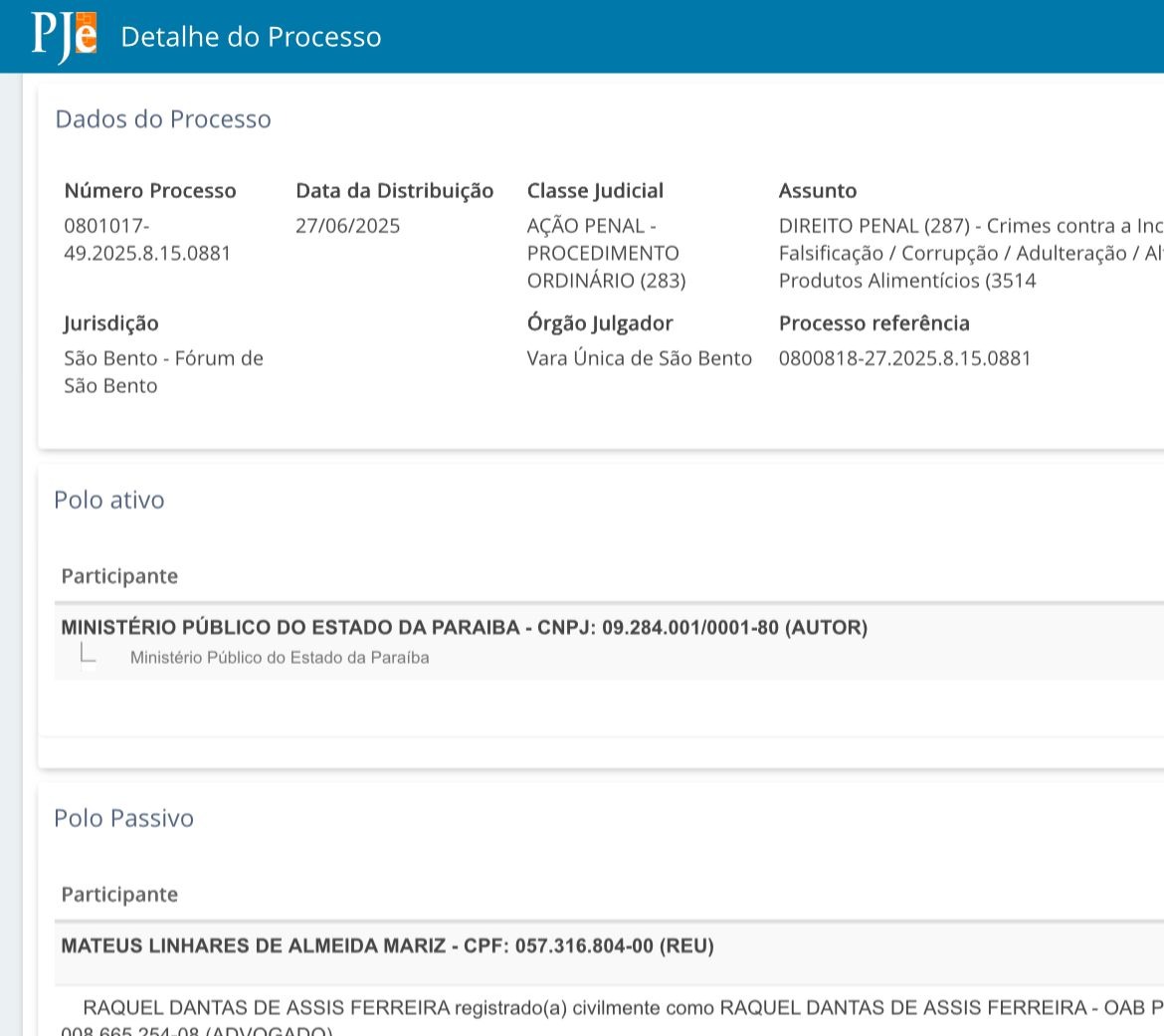This screenshot has height=1036, width=1164.
Task: Click Participante column header in Polo Passivo
Action: click(x=119, y=895)
